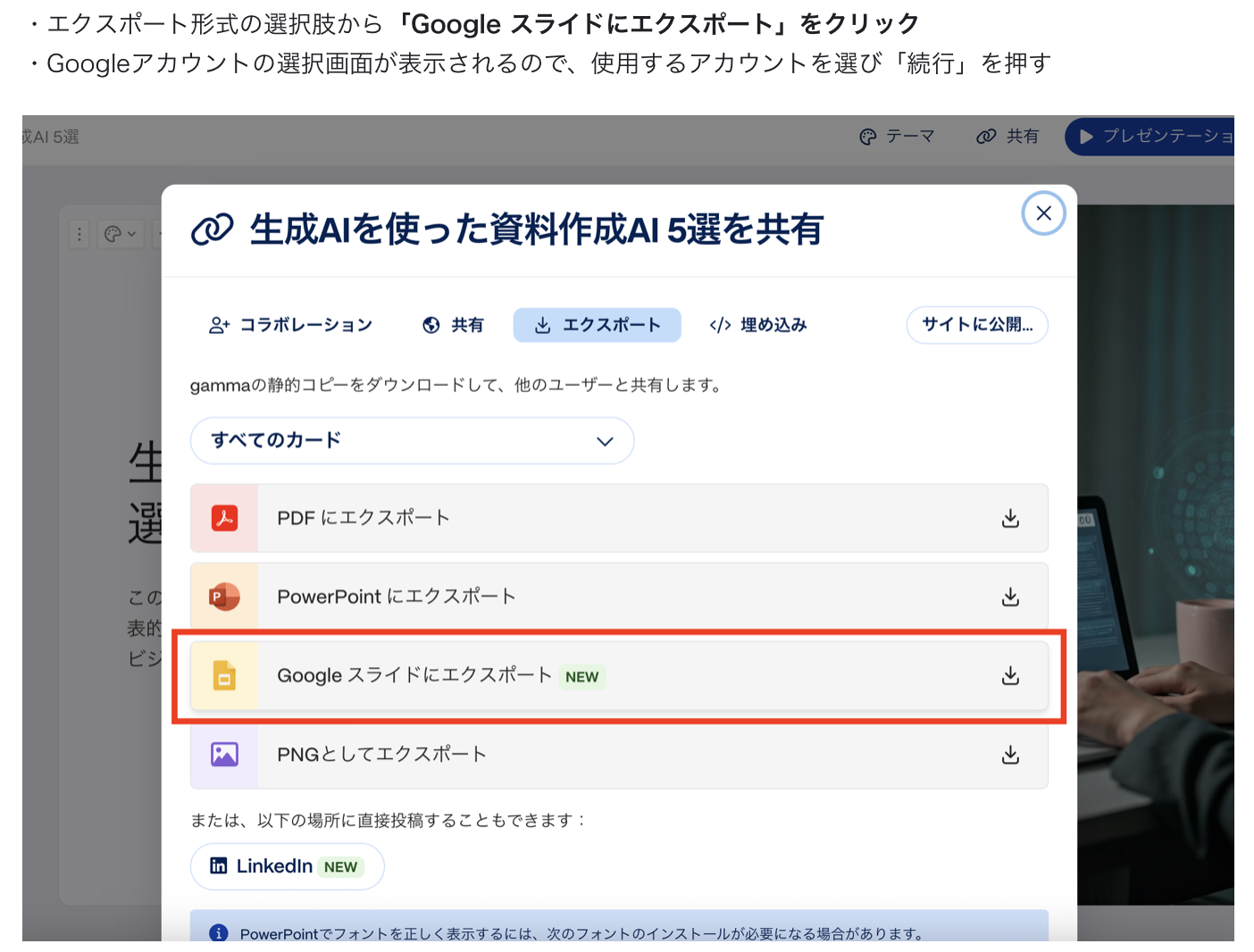The image size is (1254, 952).
Task: Open the card three-dot menu behind dialog
Action: pos(79,234)
